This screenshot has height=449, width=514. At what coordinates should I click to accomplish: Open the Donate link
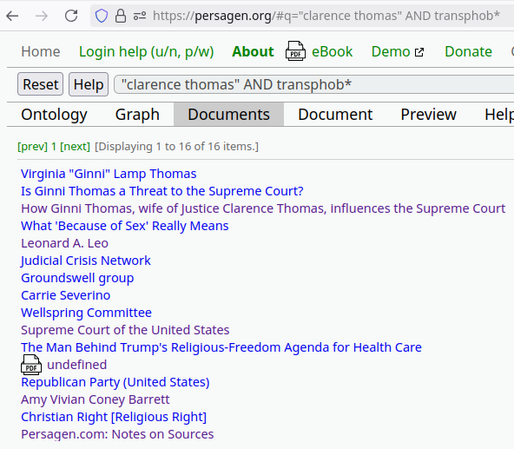point(468,52)
